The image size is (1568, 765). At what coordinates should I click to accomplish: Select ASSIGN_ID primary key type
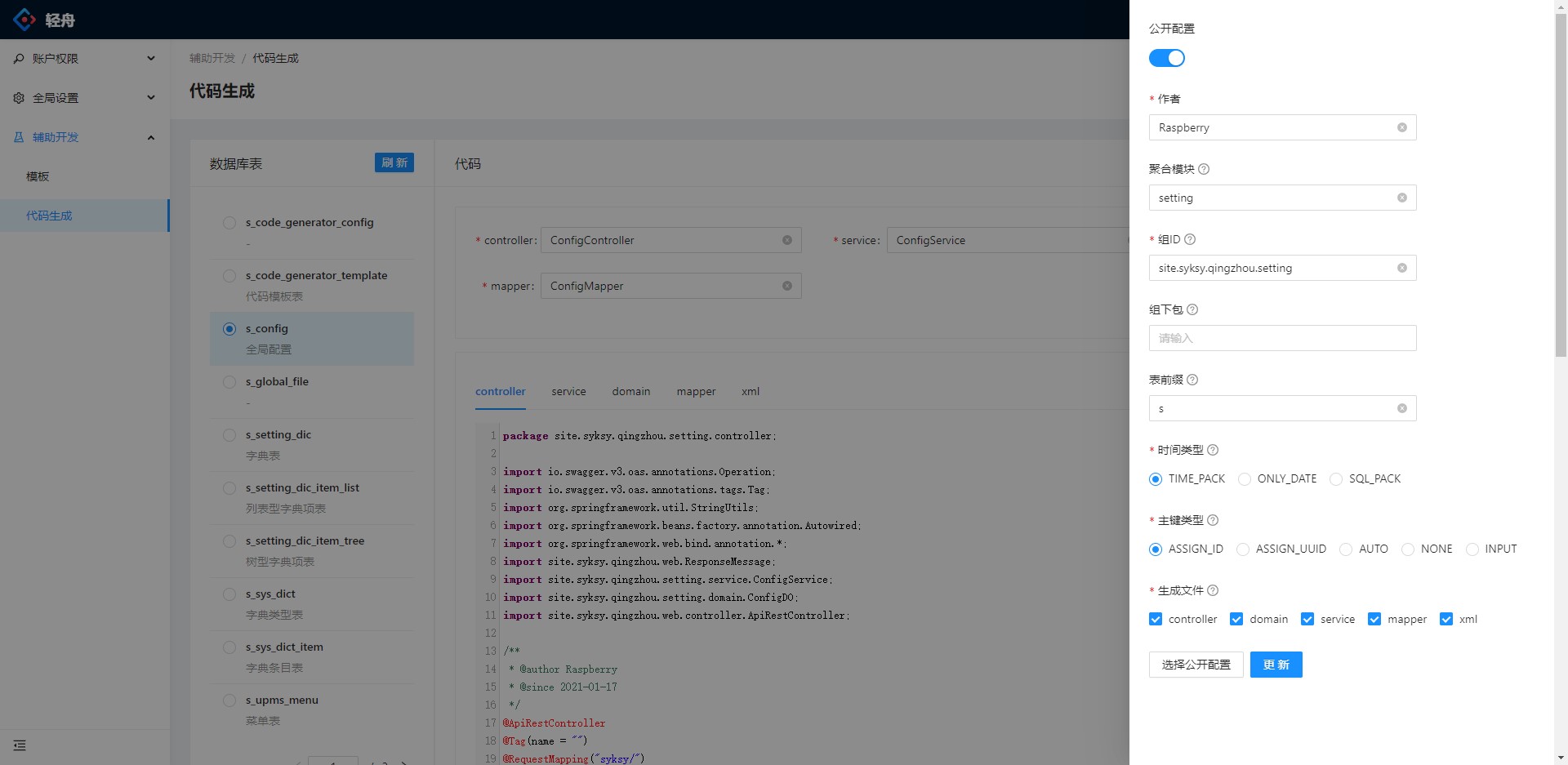pos(1156,549)
